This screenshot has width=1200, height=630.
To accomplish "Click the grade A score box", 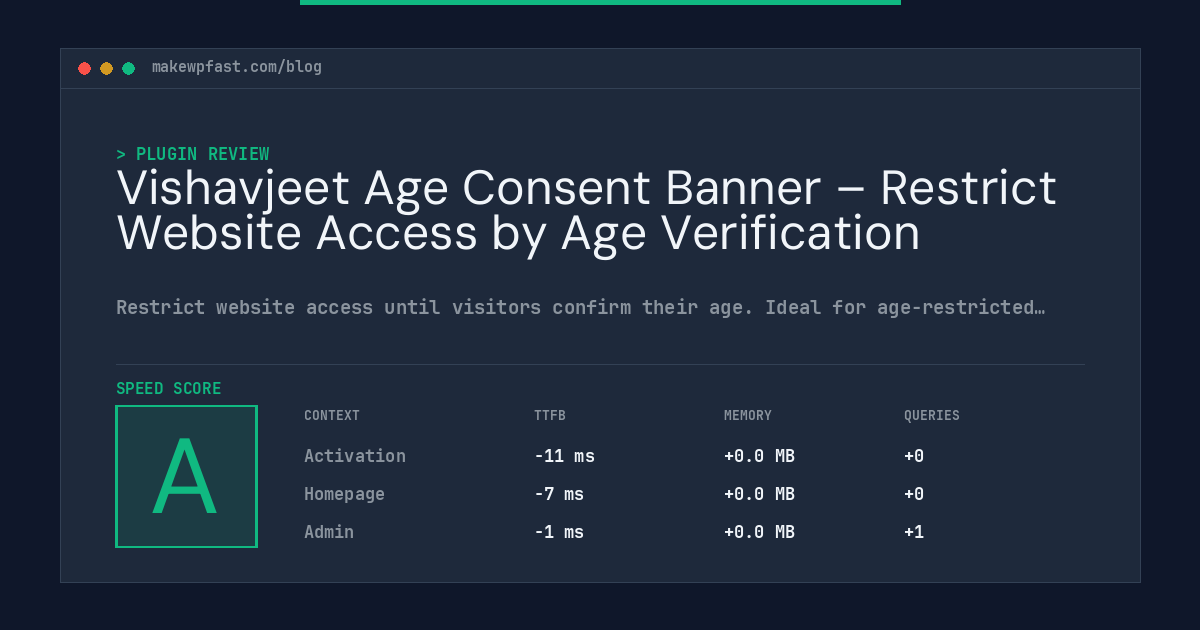I will coord(187,476).
